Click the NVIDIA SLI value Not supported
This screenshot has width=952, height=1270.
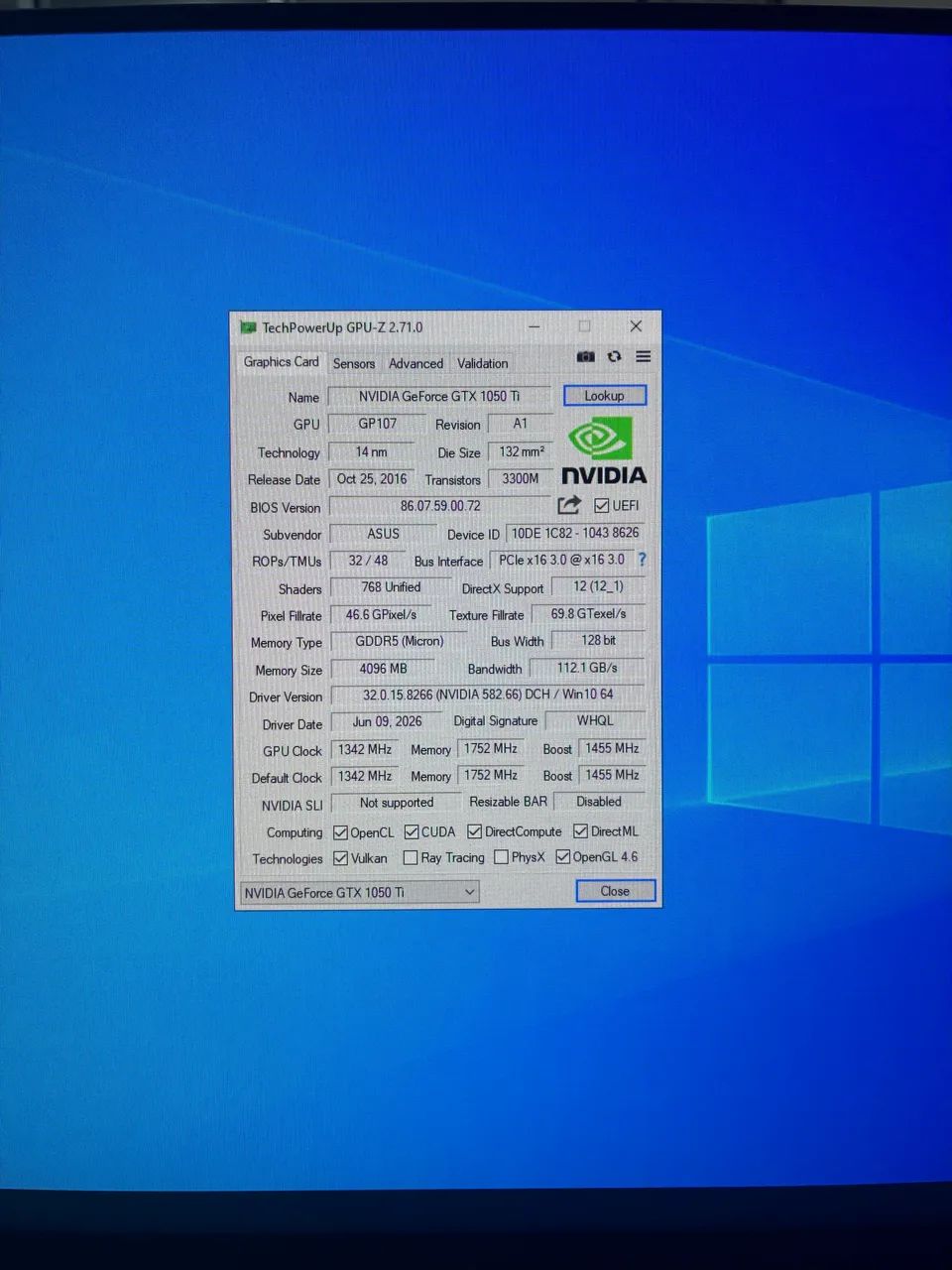click(397, 803)
